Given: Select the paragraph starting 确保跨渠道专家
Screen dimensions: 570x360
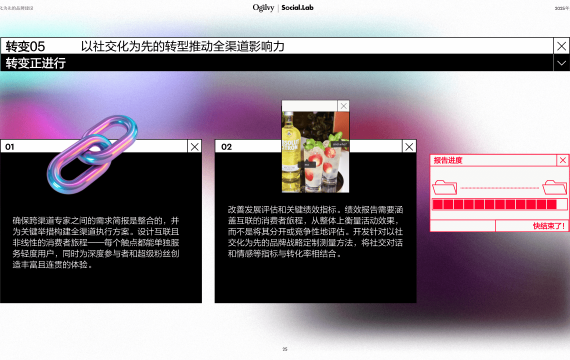Looking at the screenshot, I should click(96, 243).
